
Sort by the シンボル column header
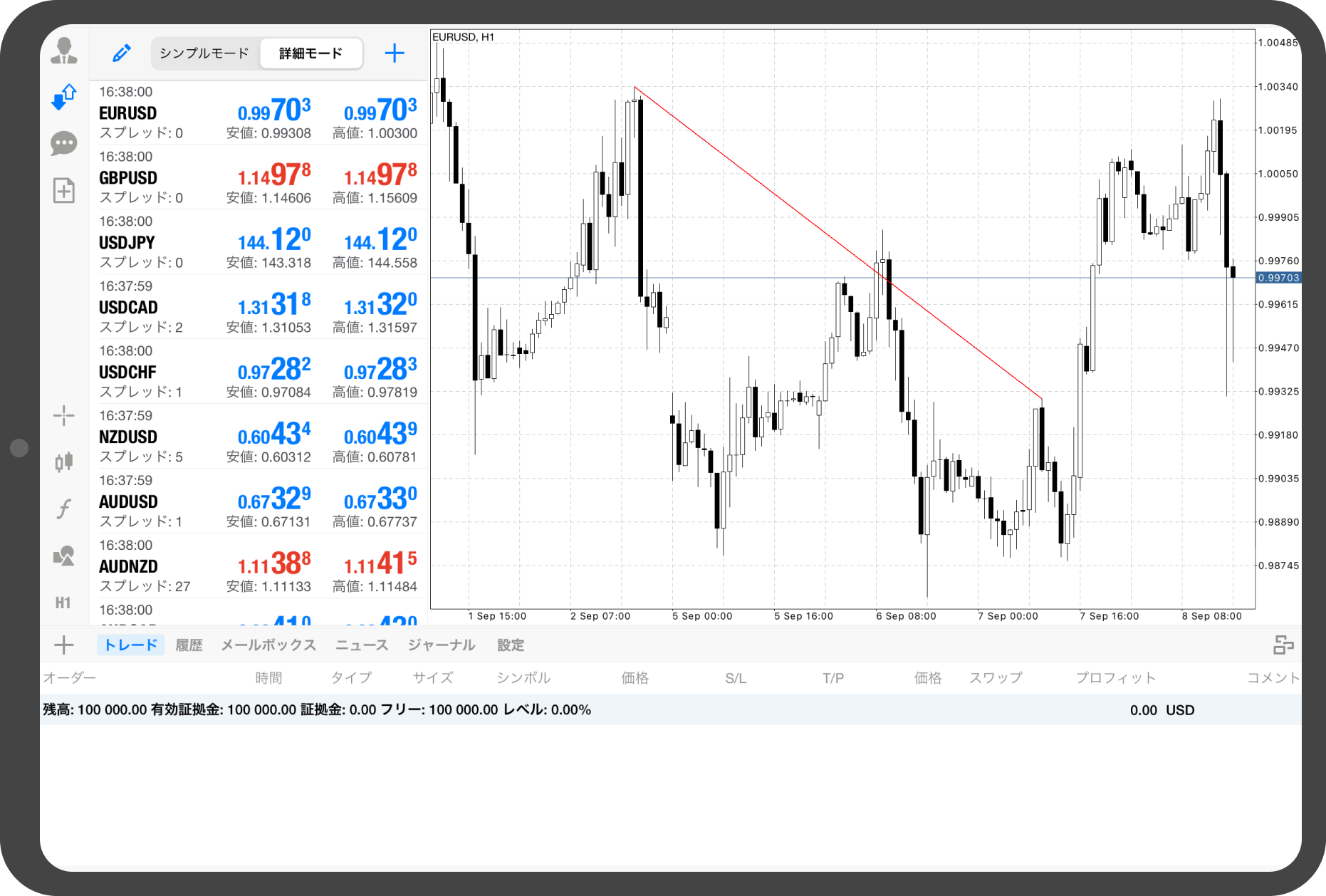point(523,678)
